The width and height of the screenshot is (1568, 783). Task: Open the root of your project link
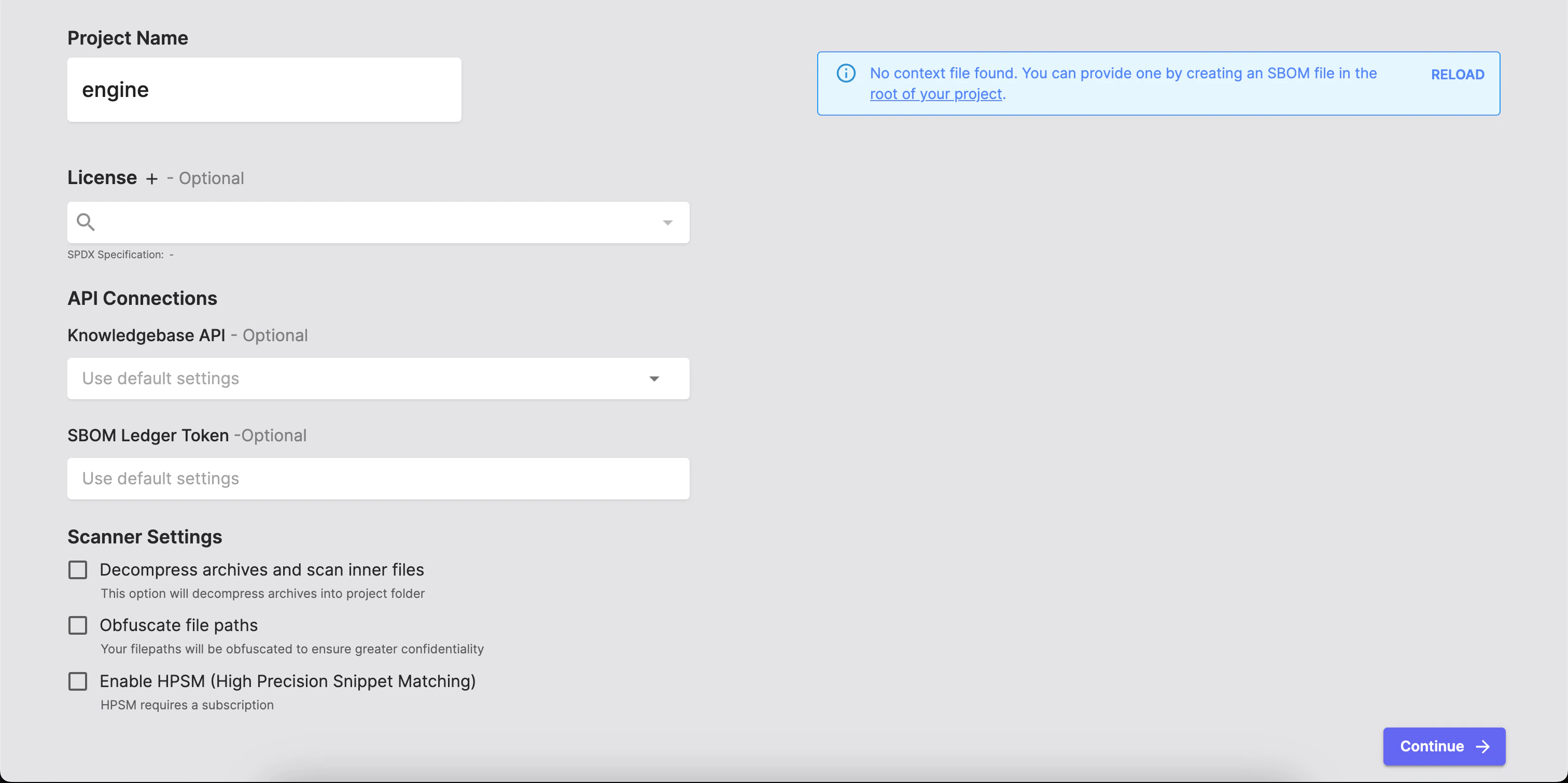click(935, 94)
